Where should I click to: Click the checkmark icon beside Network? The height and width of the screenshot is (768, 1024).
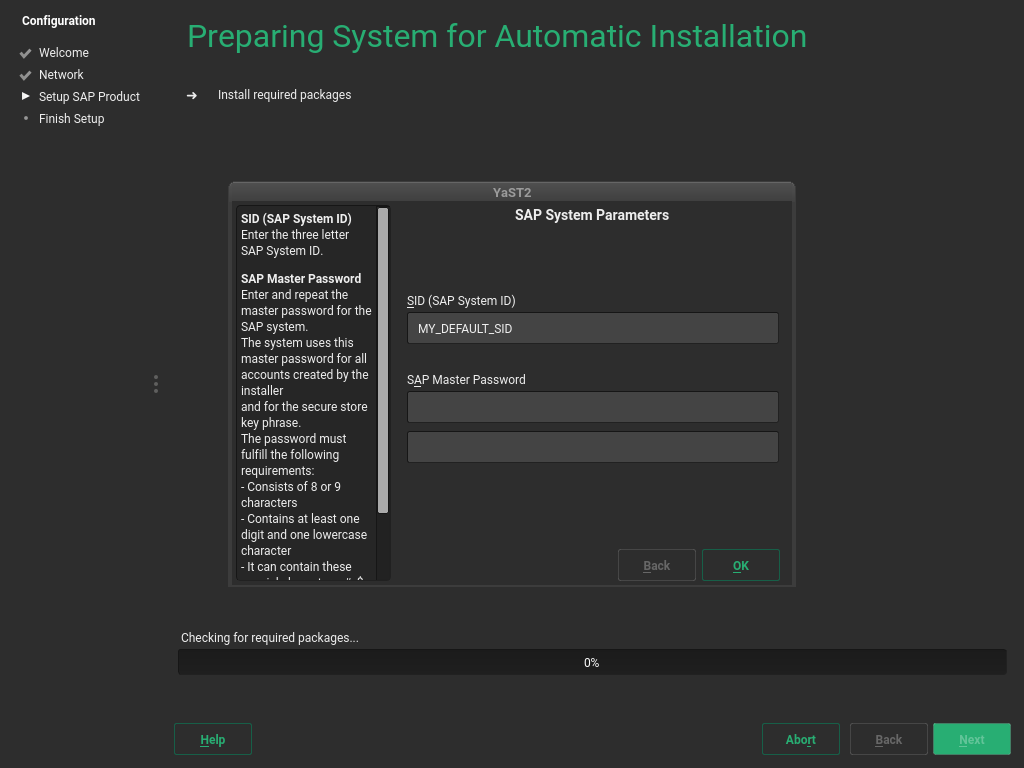pyautogui.click(x=23, y=74)
